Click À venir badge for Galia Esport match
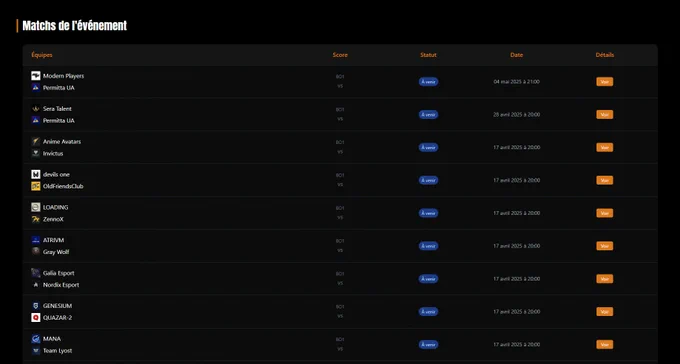 pyautogui.click(x=428, y=279)
